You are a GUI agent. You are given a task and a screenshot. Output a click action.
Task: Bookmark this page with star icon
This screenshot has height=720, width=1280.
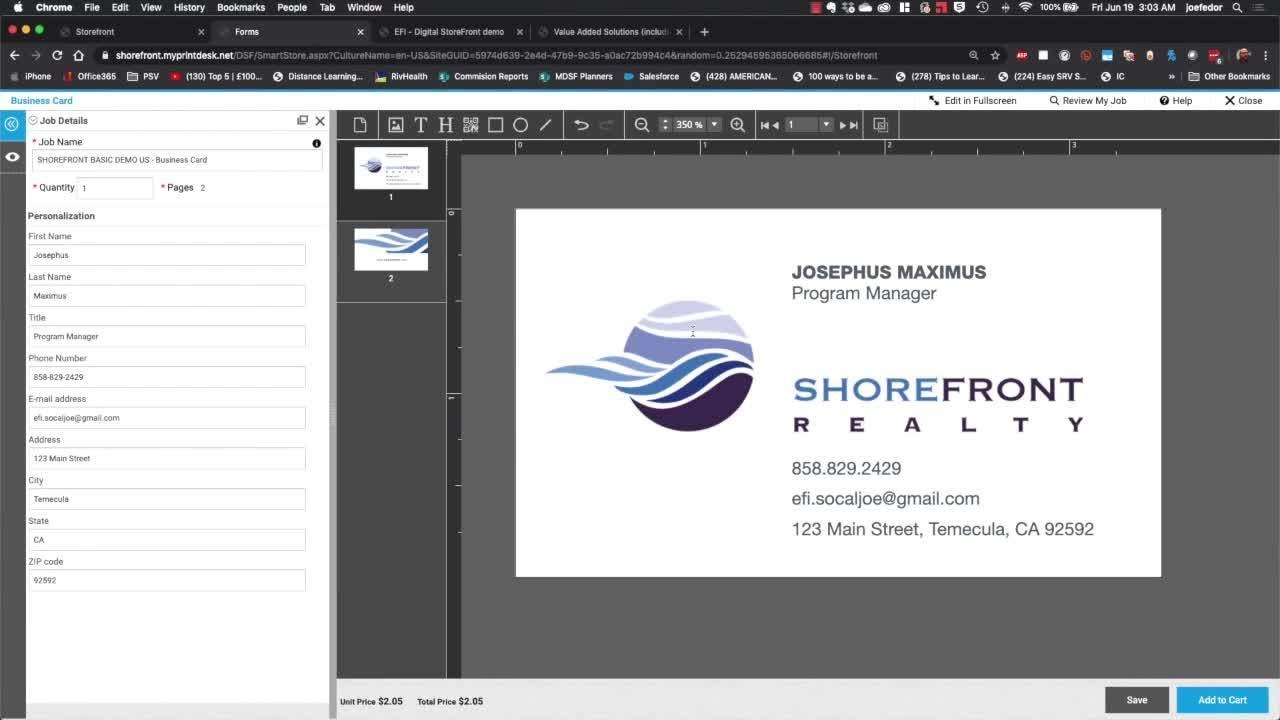pos(995,55)
